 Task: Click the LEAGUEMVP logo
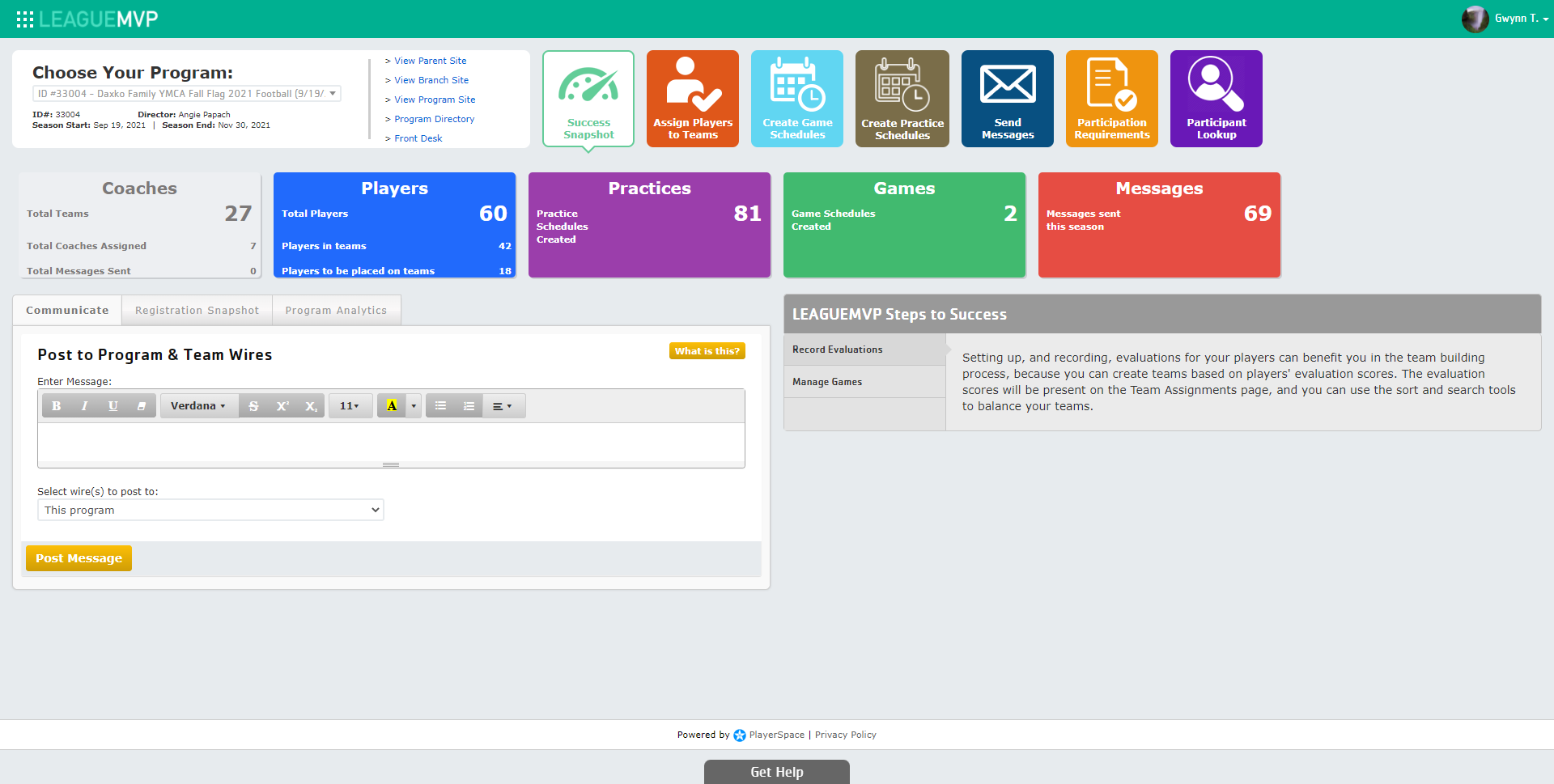[98, 19]
